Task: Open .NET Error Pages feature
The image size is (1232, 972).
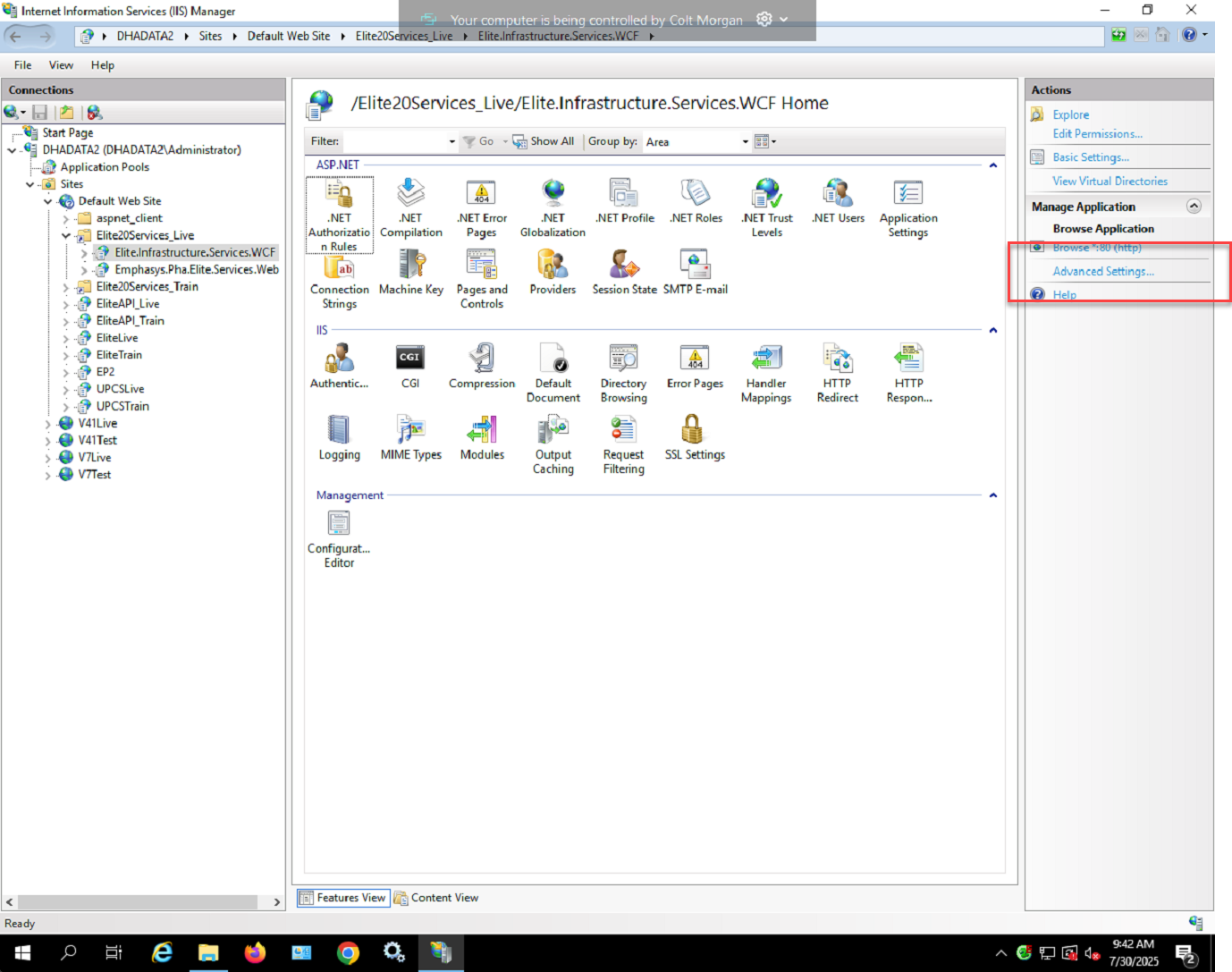Action: point(482,208)
